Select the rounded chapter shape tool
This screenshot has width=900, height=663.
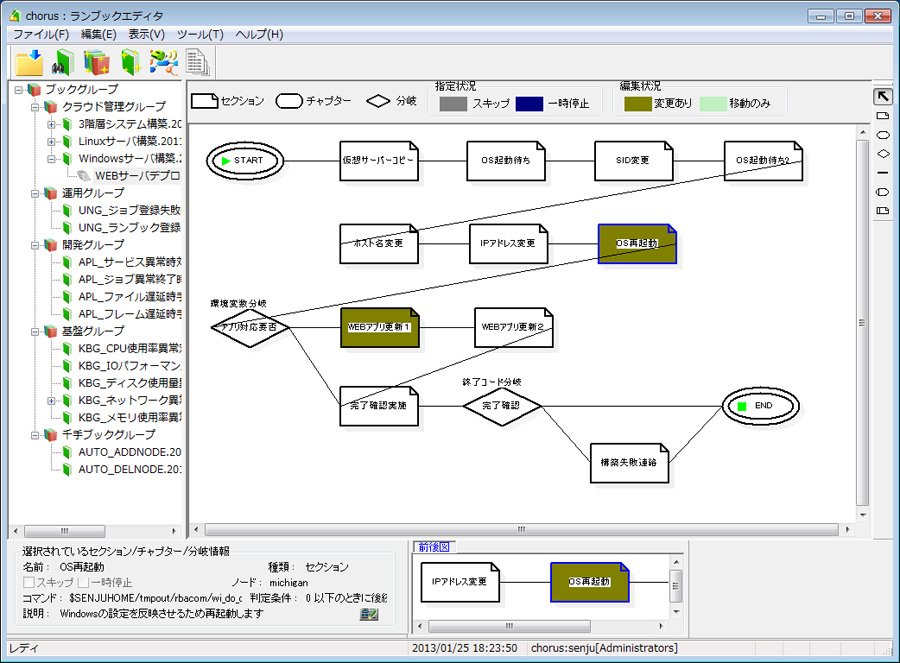tap(883, 192)
